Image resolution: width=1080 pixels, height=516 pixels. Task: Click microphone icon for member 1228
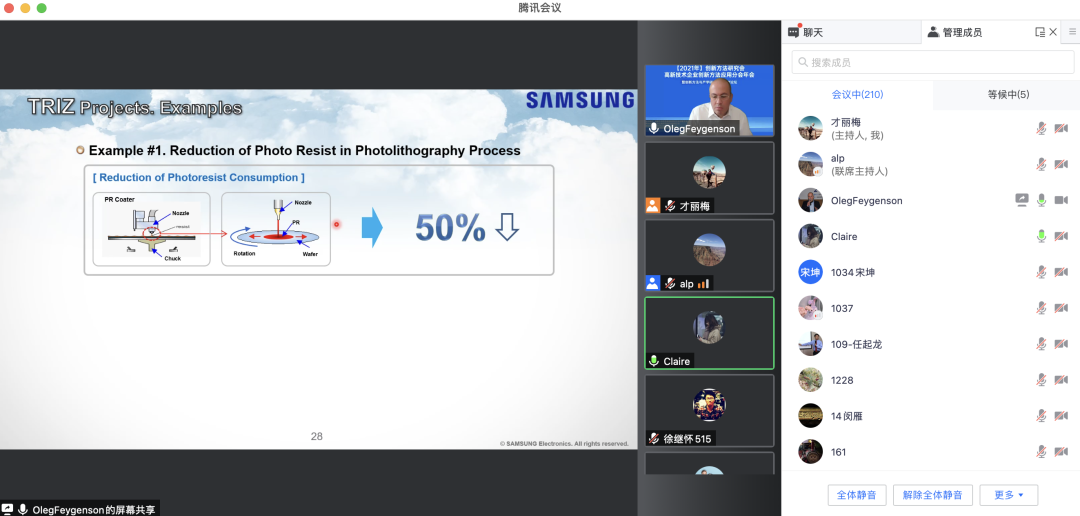coord(1041,380)
